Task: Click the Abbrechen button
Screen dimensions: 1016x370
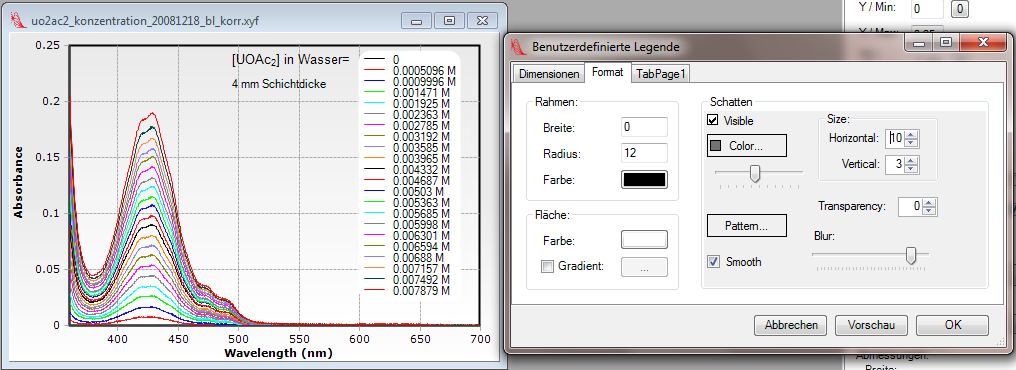Action: click(791, 325)
